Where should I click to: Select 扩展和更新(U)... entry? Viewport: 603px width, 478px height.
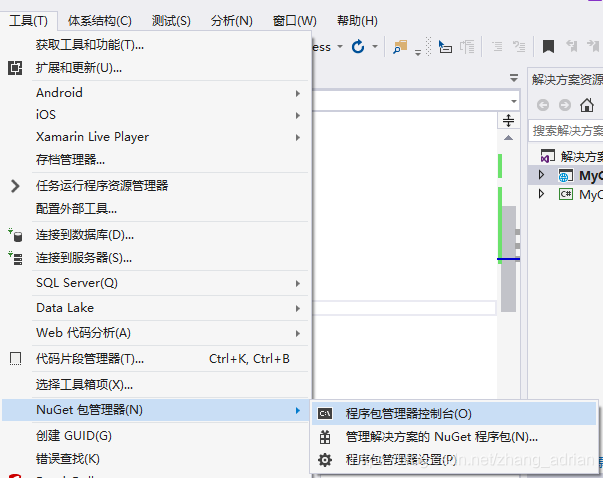[x=79, y=68]
